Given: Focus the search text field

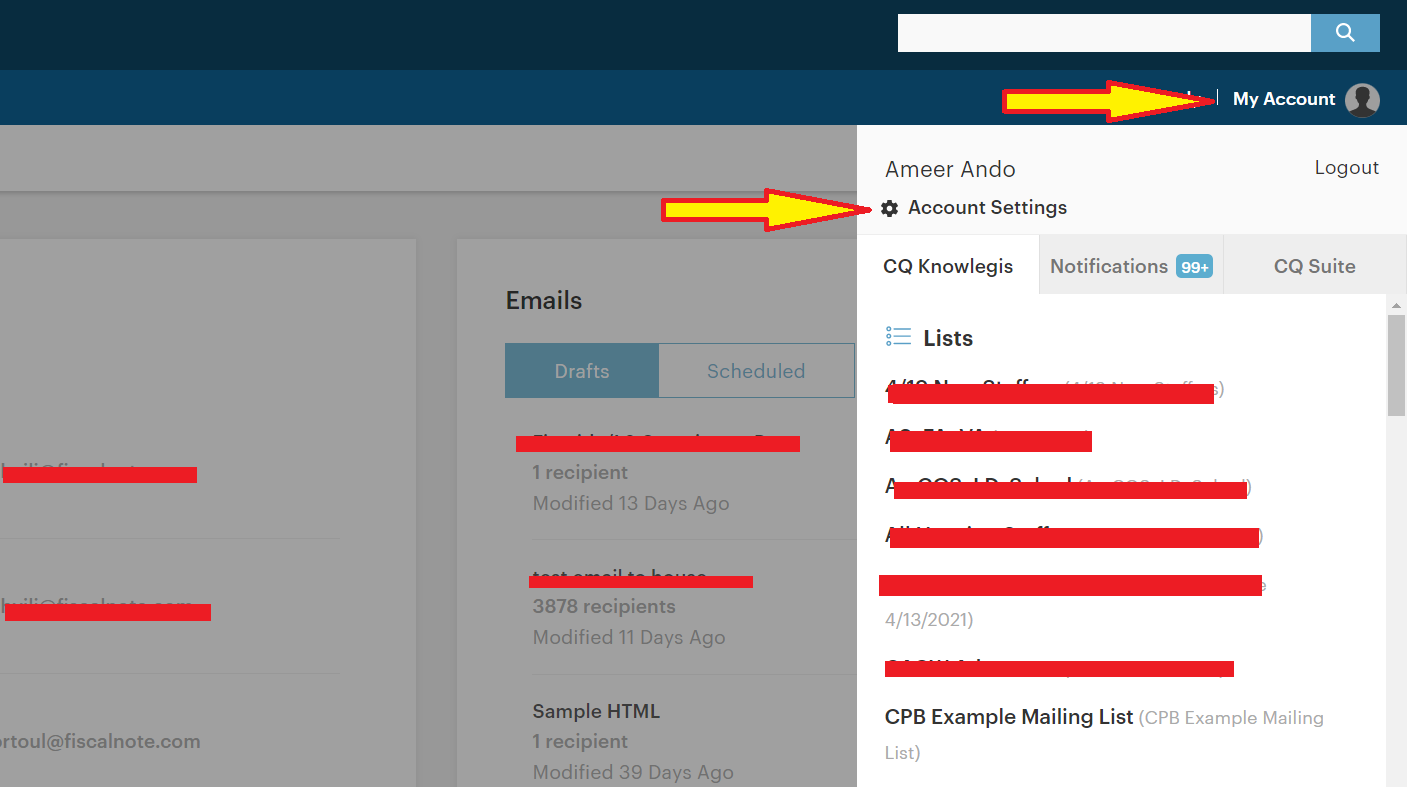Looking at the screenshot, I should point(1103,33).
